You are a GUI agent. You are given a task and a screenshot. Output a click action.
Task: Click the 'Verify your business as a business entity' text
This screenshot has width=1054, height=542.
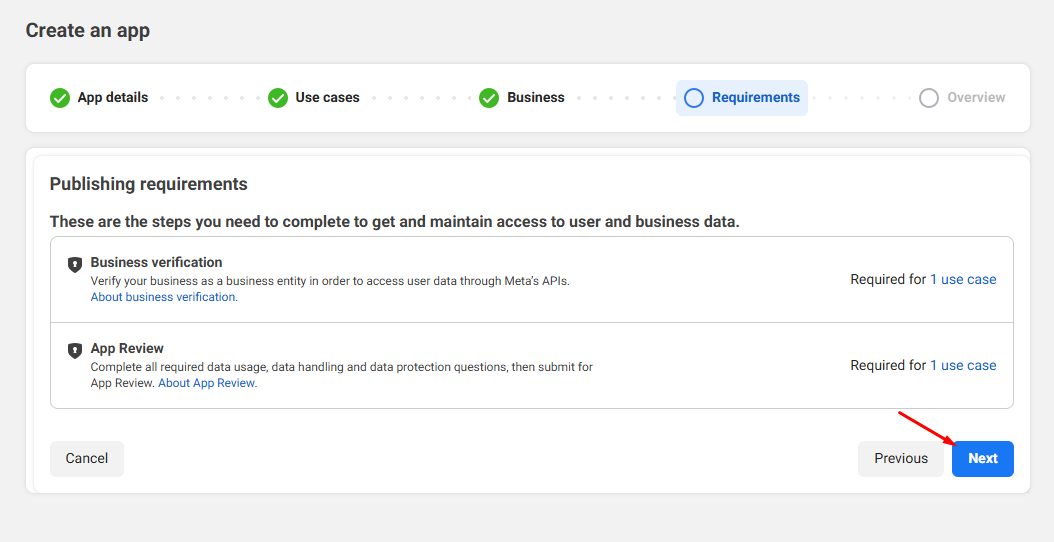coord(330,281)
